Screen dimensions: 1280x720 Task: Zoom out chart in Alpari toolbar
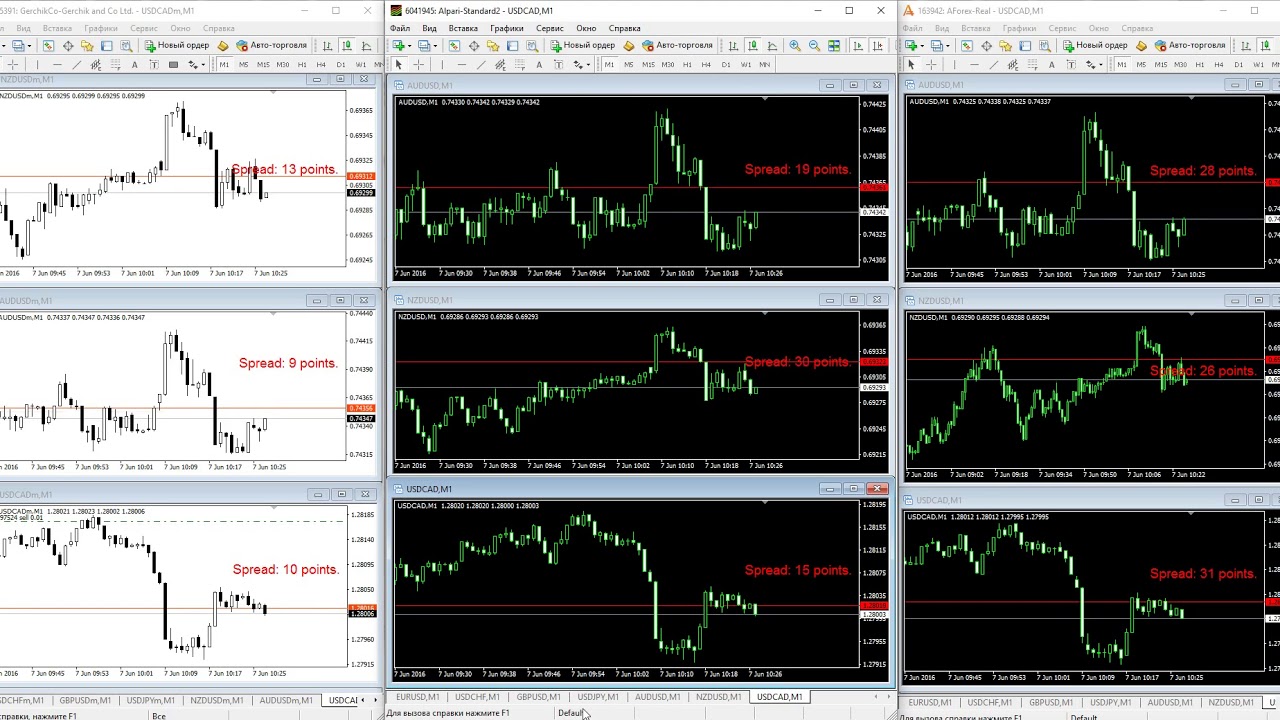[x=814, y=45]
